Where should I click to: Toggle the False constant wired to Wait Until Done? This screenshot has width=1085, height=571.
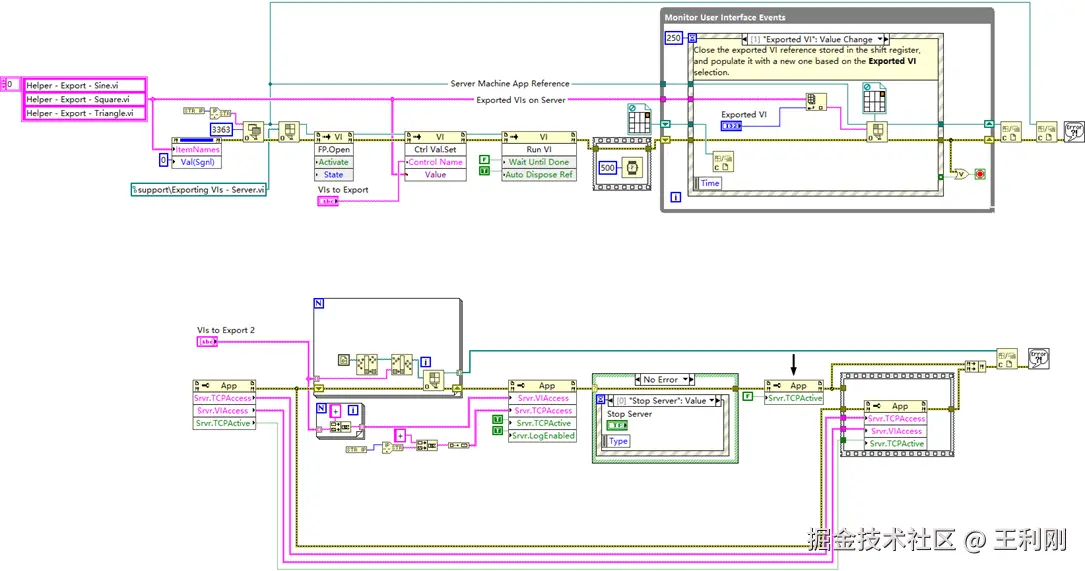click(484, 160)
